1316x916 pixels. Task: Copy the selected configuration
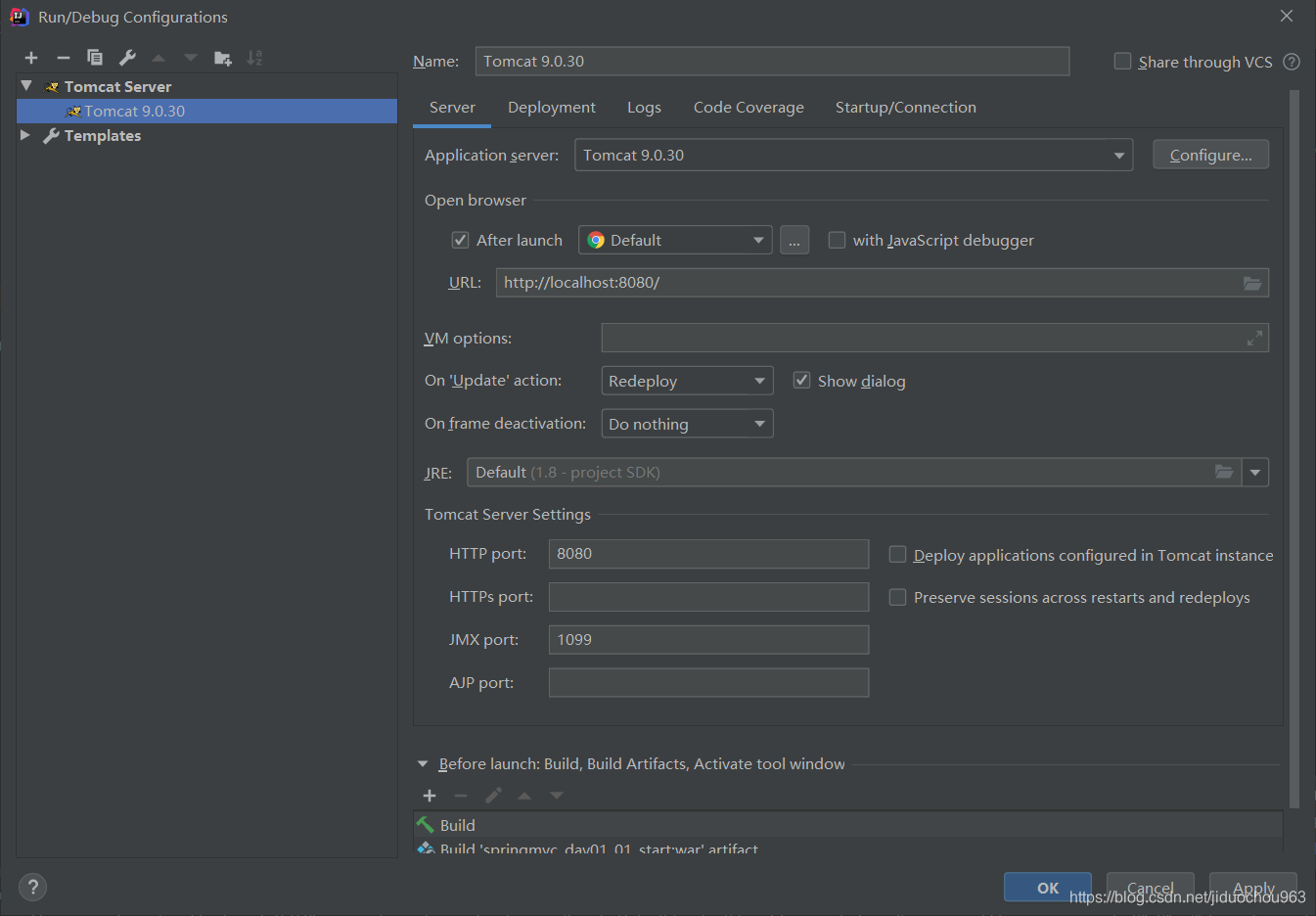(95, 58)
